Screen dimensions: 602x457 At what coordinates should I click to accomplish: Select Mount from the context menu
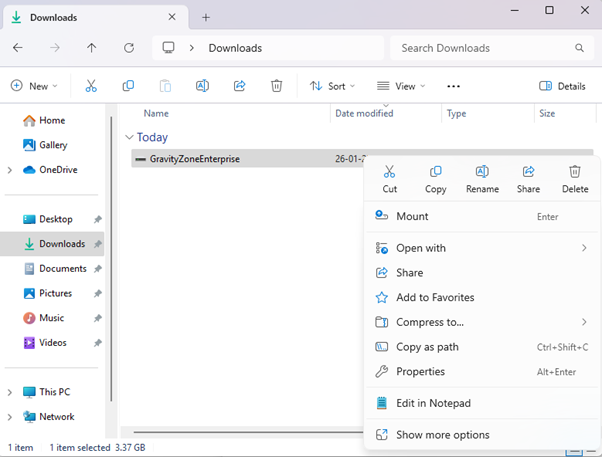tap(412, 216)
